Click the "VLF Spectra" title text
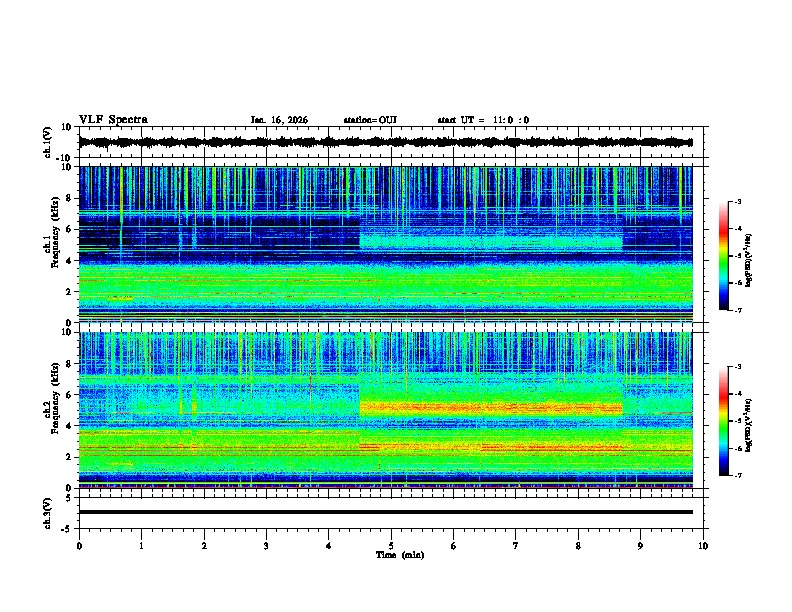792x612 pixels. tap(113, 120)
